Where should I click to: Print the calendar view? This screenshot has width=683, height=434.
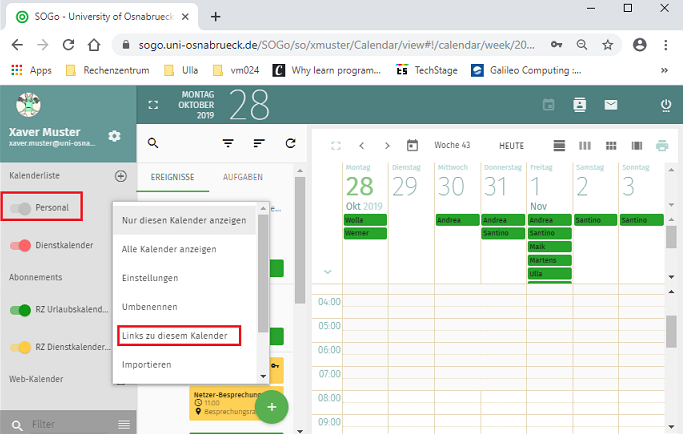[661, 145]
